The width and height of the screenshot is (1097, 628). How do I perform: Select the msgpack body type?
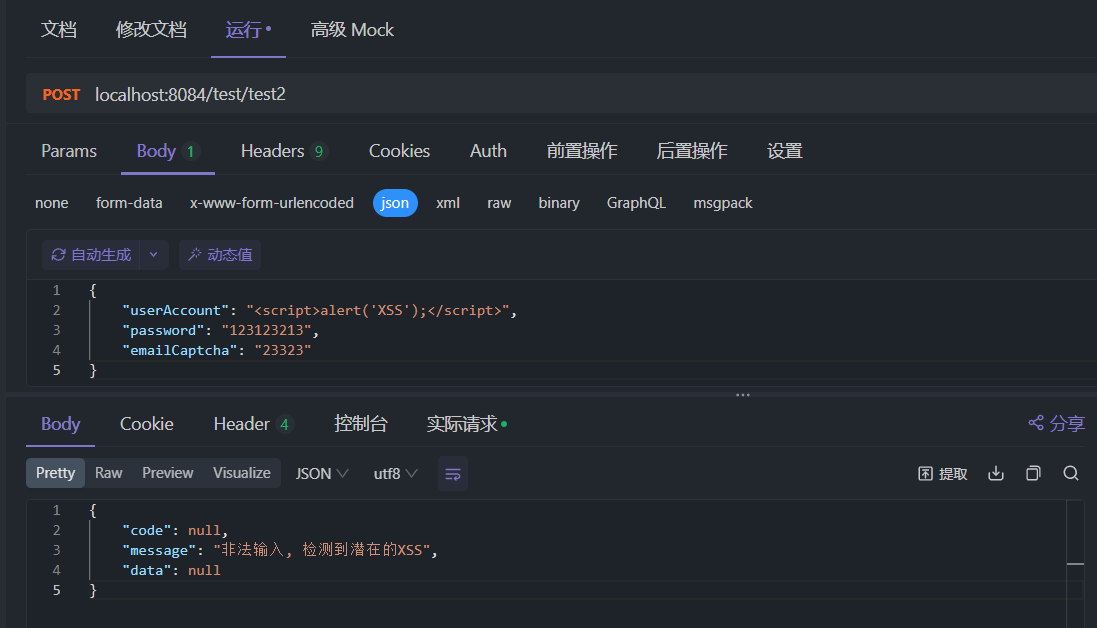723,203
